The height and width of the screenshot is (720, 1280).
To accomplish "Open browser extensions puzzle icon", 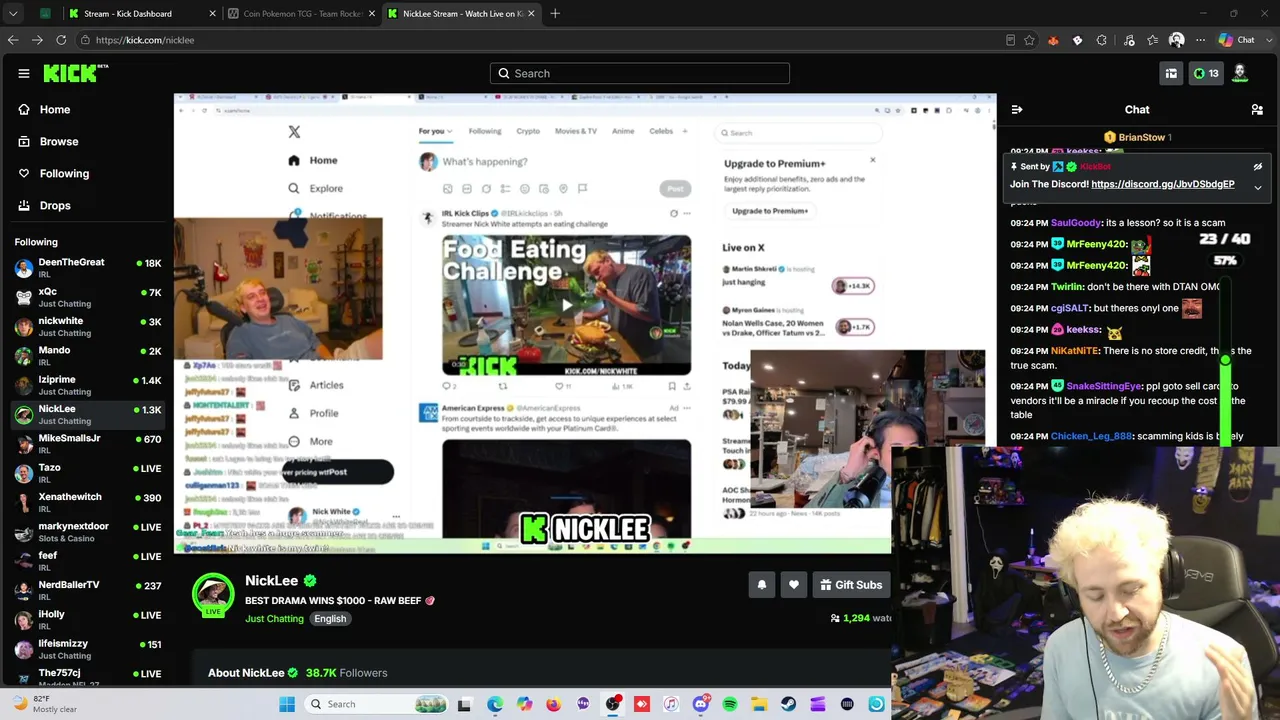I will [x=1101, y=40].
